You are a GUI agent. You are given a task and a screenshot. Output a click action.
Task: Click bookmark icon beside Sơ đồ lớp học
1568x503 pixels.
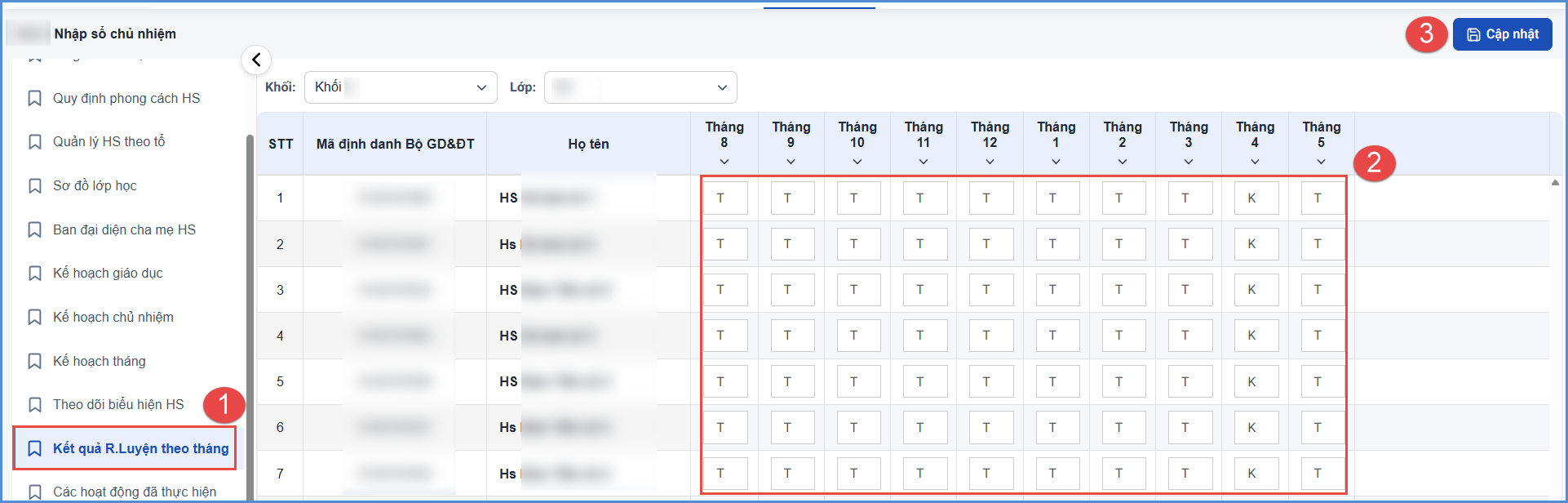35,186
